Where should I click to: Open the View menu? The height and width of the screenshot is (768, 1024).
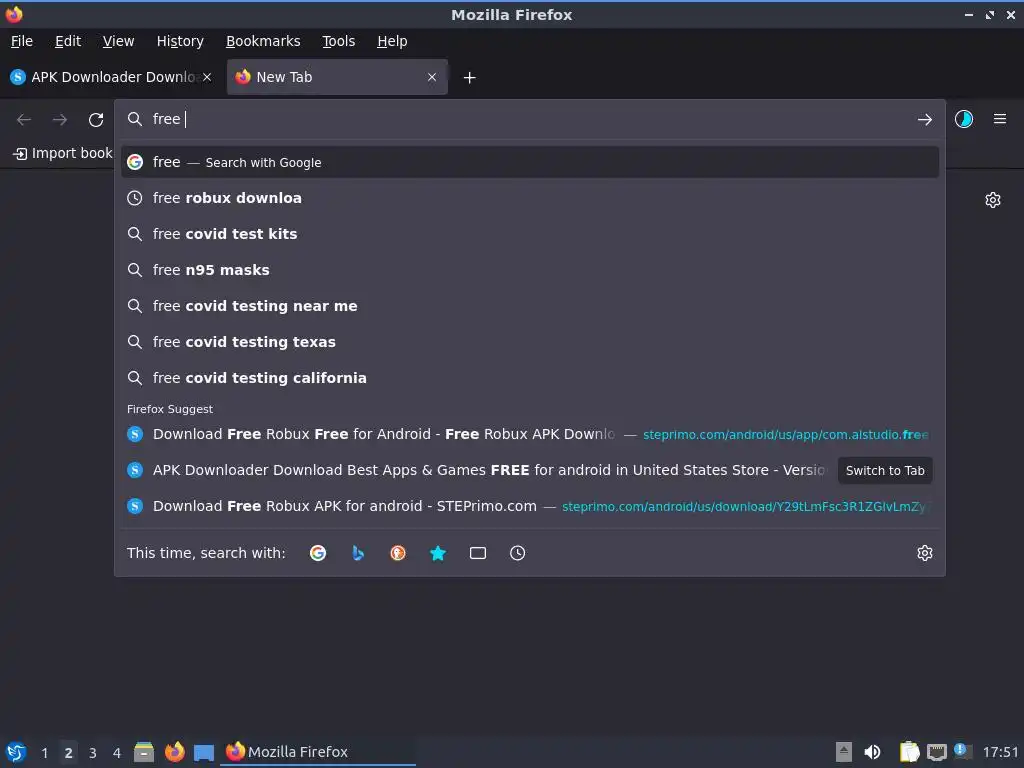click(x=118, y=41)
